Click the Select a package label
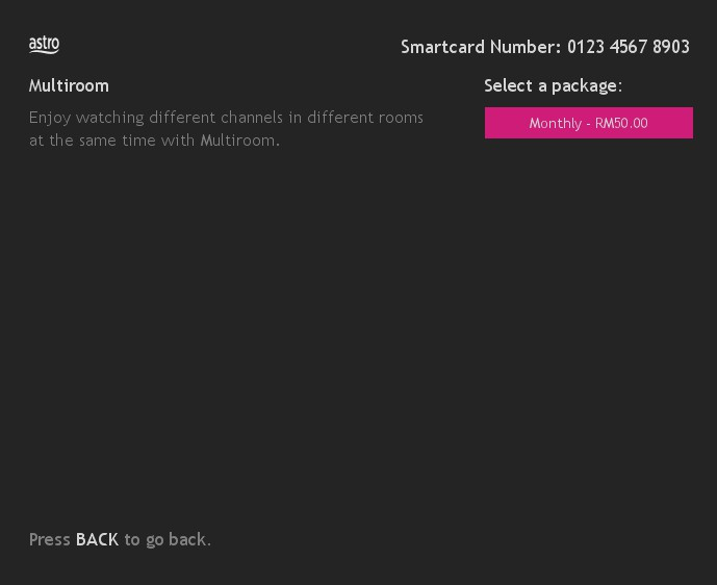This screenshot has height=585, width=718. [553, 86]
